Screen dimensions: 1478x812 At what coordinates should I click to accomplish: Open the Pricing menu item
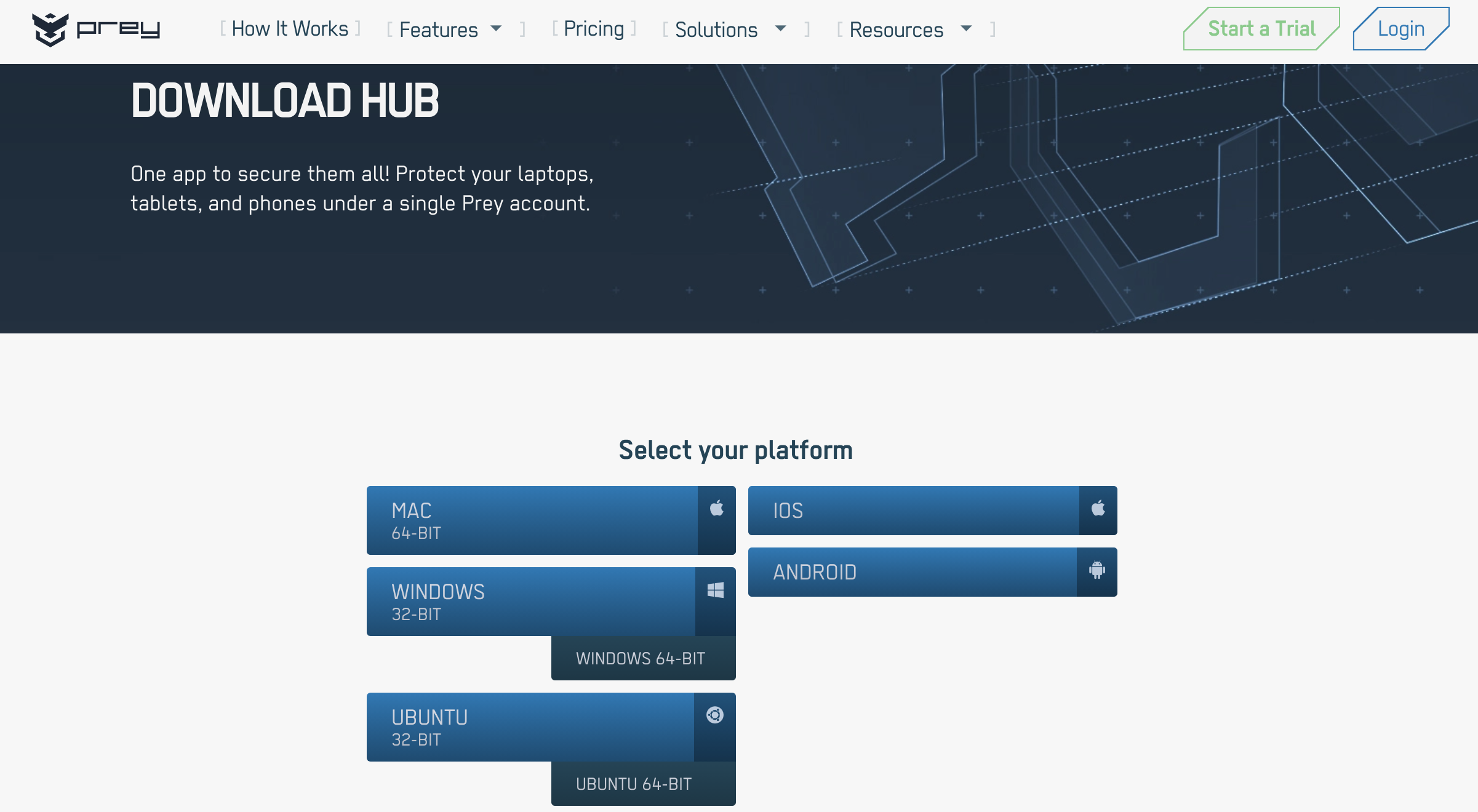594,29
